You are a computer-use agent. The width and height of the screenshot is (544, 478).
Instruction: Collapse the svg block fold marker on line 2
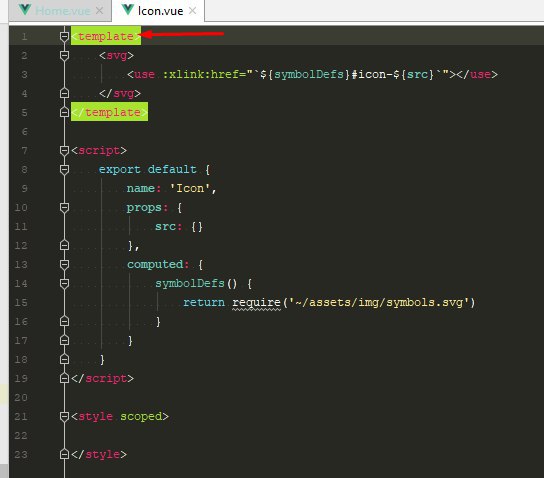click(64, 56)
